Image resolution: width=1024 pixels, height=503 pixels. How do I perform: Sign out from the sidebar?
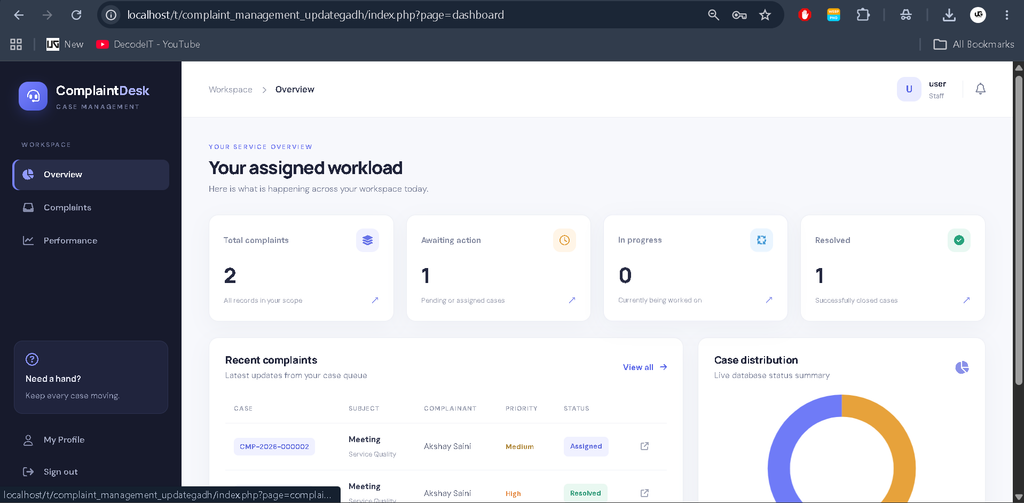(x=91, y=472)
